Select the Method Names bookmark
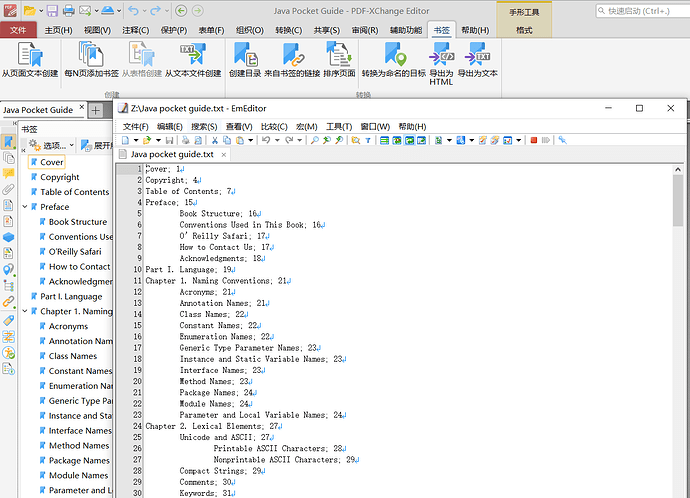The width and height of the screenshot is (690, 498). pyautogui.click(x=74, y=446)
